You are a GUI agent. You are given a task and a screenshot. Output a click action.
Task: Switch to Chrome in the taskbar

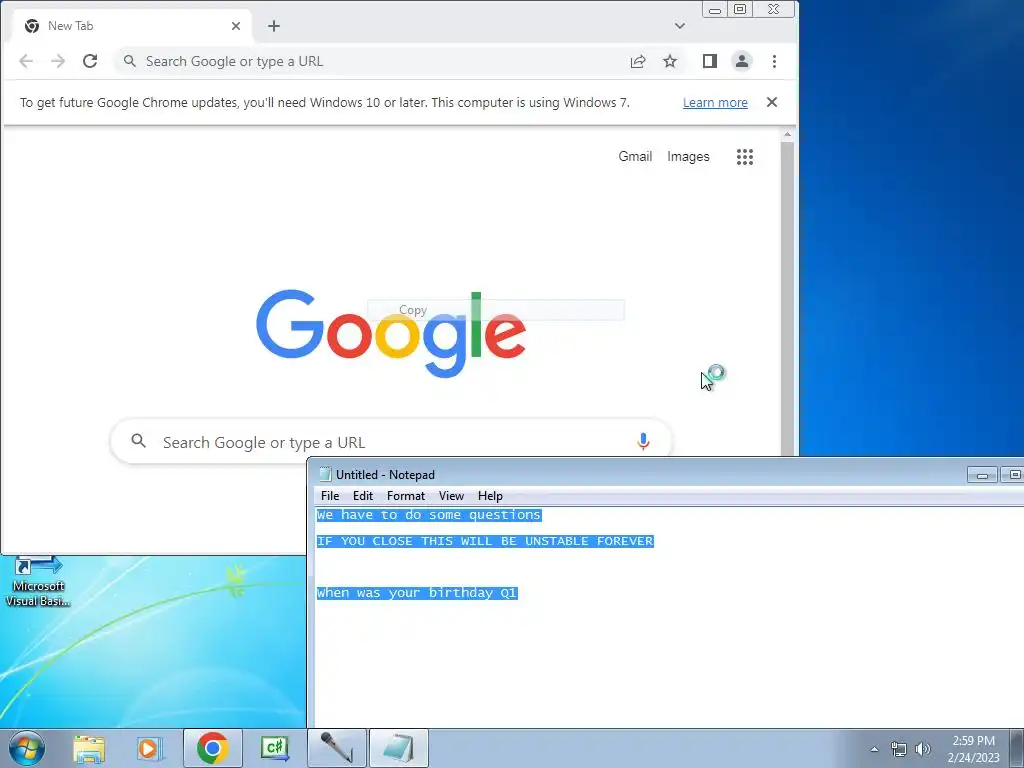[x=213, y=748]
